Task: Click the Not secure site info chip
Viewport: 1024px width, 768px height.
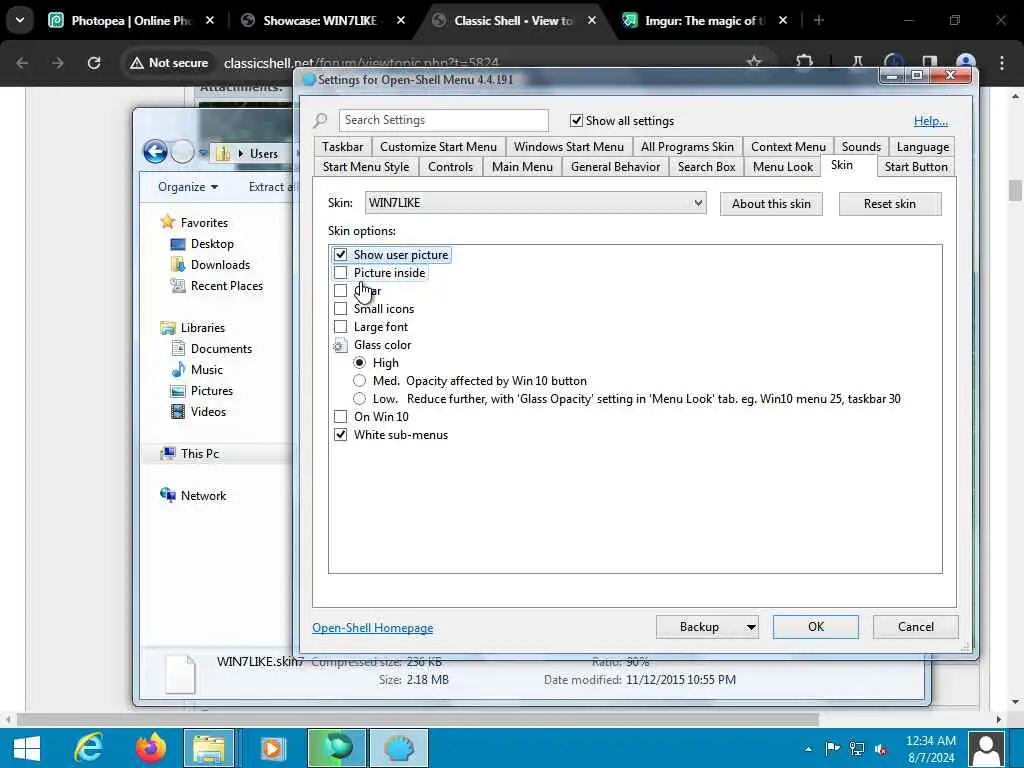Action: pos(168,63)
